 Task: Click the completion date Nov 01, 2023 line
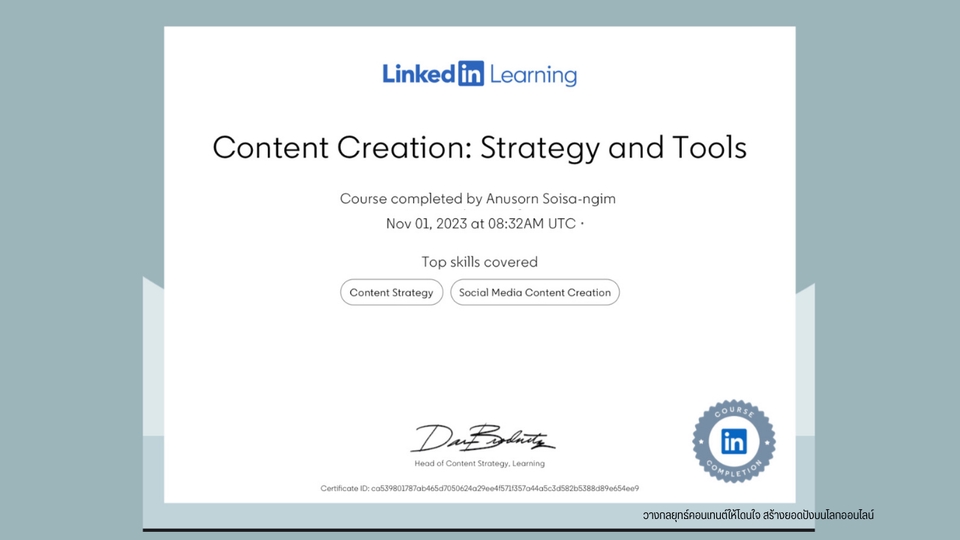click(484, 224)
